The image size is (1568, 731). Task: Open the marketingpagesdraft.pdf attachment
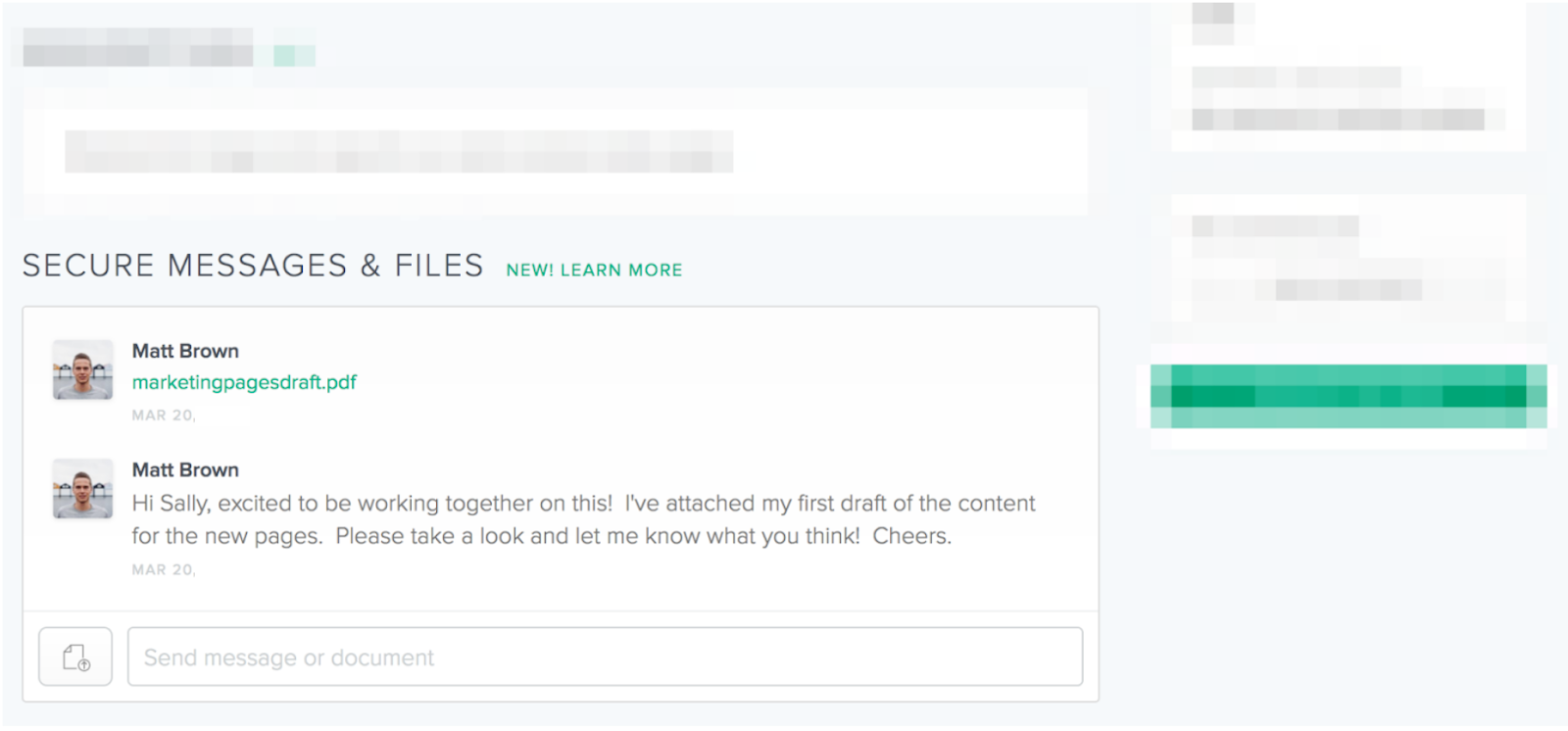(x=244, y=382)
